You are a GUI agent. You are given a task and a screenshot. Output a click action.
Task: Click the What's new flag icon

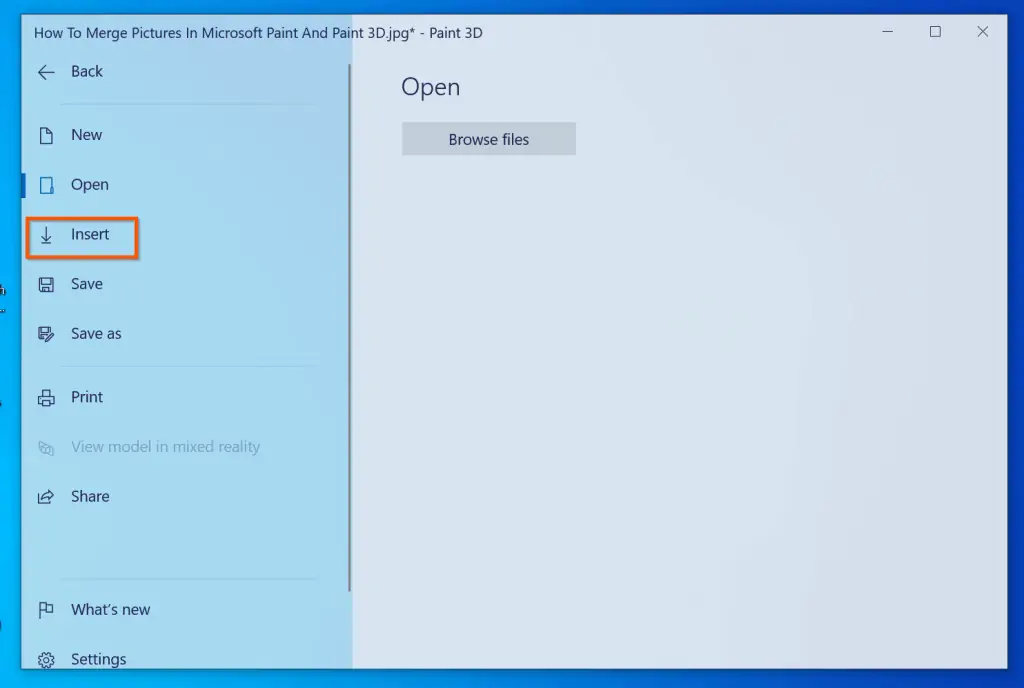[x=46, y=610]
